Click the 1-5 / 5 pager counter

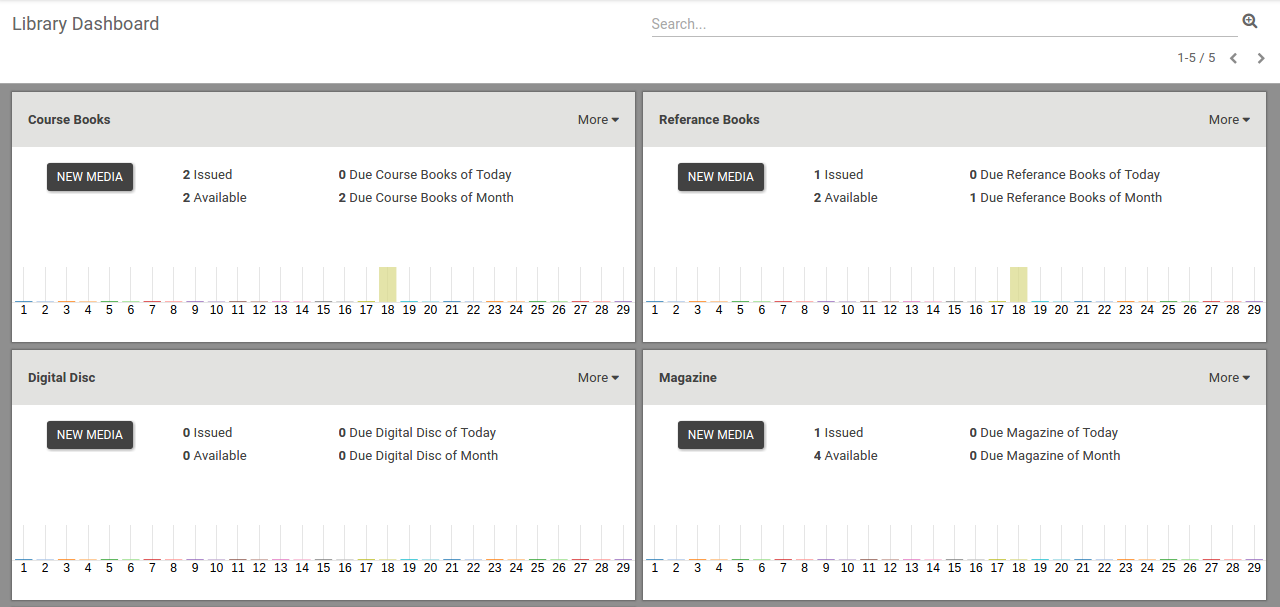(x=1196, y=58)
